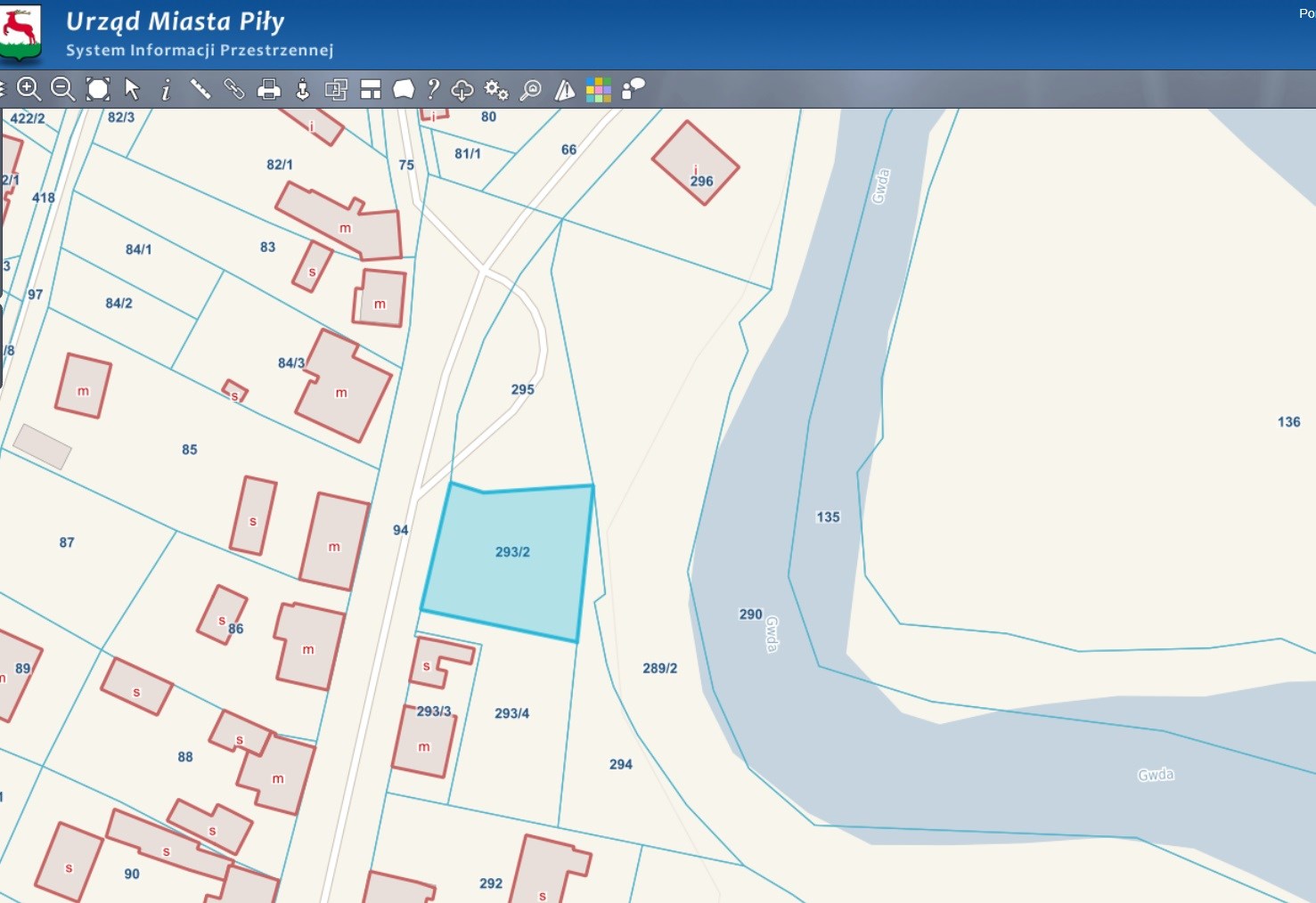Open the colored grid palette
The image size is (1316, 903).
598,89
